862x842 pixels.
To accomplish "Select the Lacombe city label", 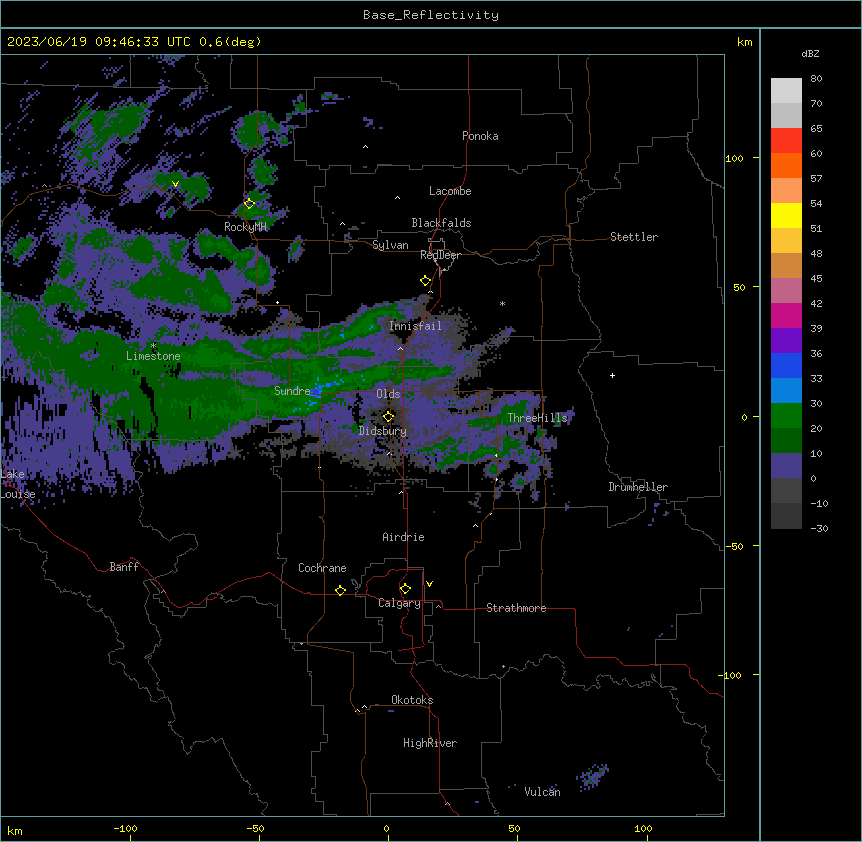I will point(450,191).
